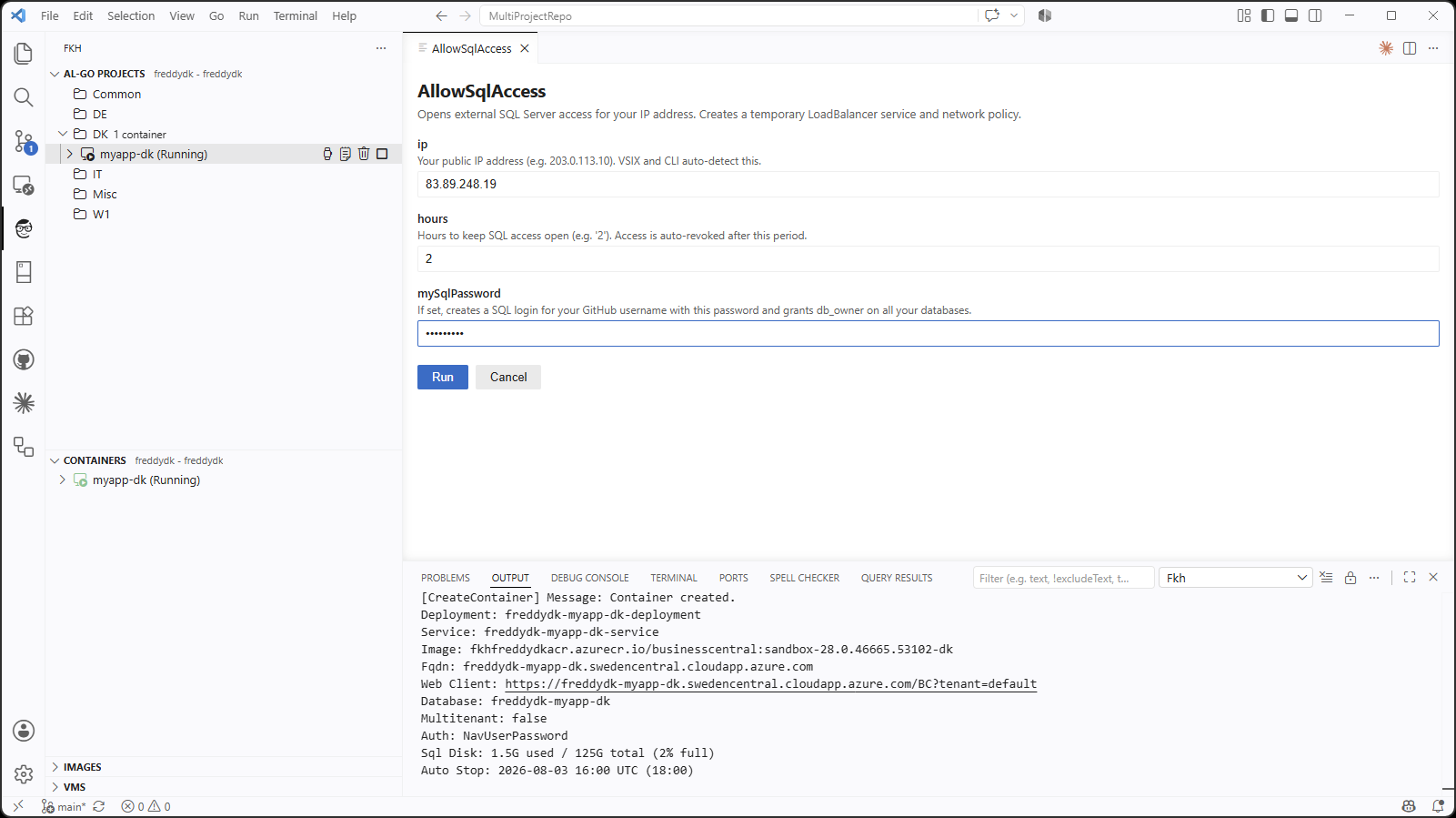The height and width of the screenshot is (818, 1456).
Task: Open the notebook-style activity bar icon
Action: point(24,272)
